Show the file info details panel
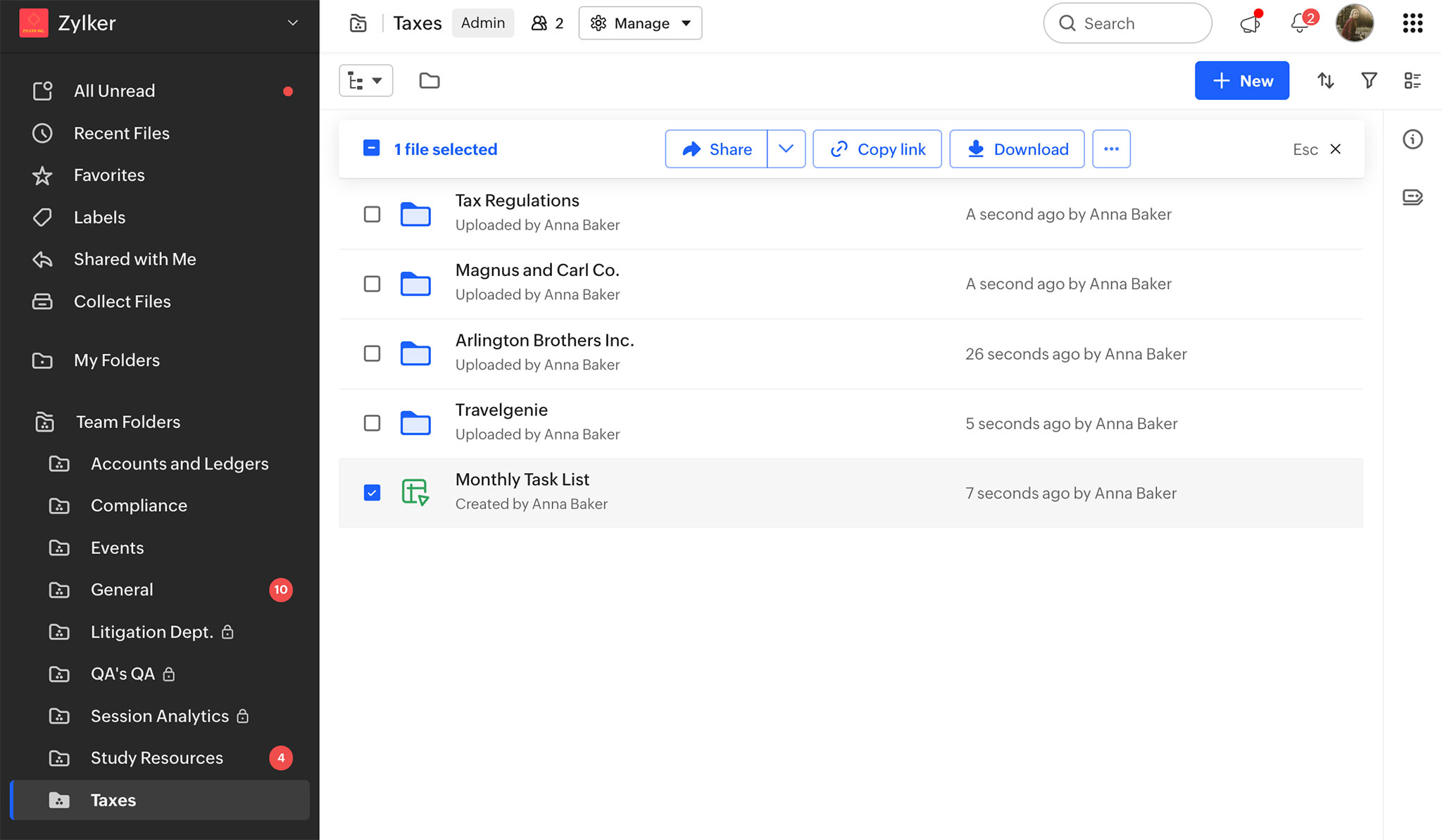 pyautogui.click(x=1412, y=139)
